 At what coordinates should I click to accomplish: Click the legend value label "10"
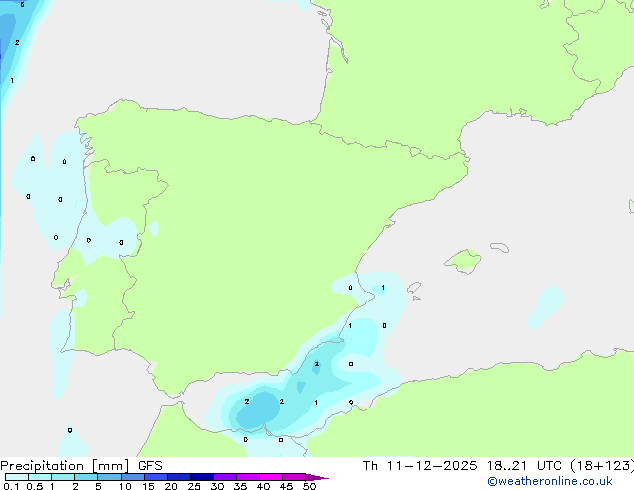point(125,486)
